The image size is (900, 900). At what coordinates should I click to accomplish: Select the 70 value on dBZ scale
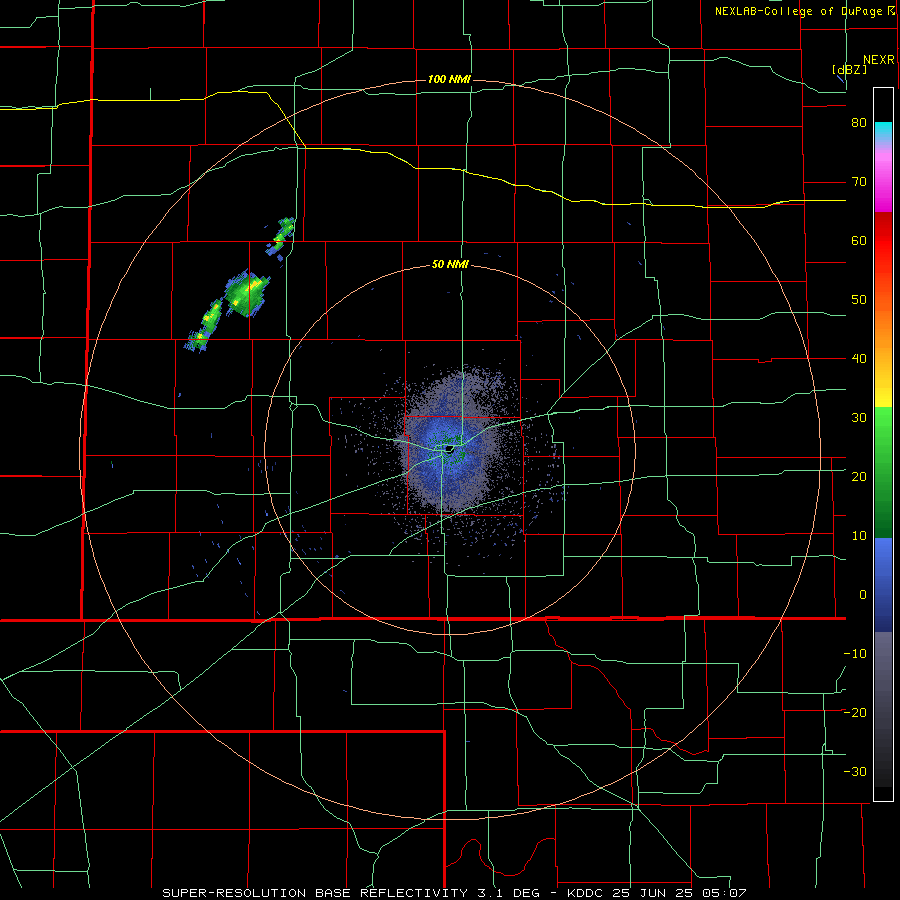(859, 182)
